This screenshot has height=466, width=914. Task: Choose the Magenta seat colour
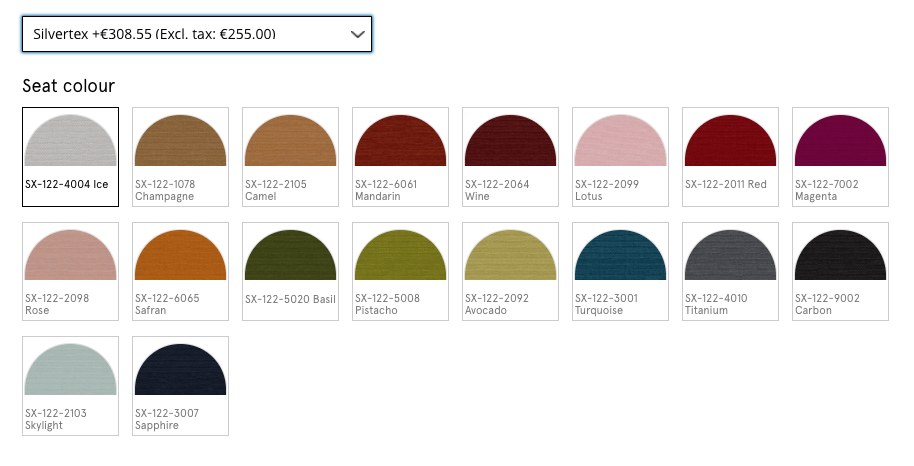(841, 157)
